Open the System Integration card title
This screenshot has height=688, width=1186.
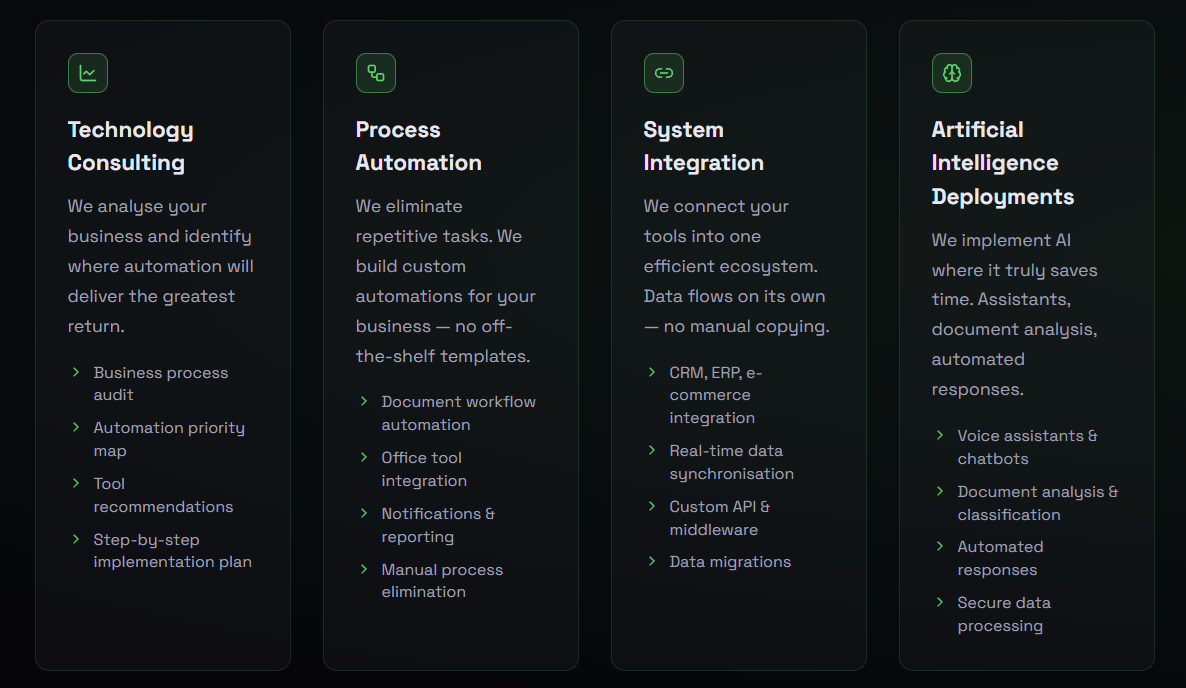click(703, 146)
